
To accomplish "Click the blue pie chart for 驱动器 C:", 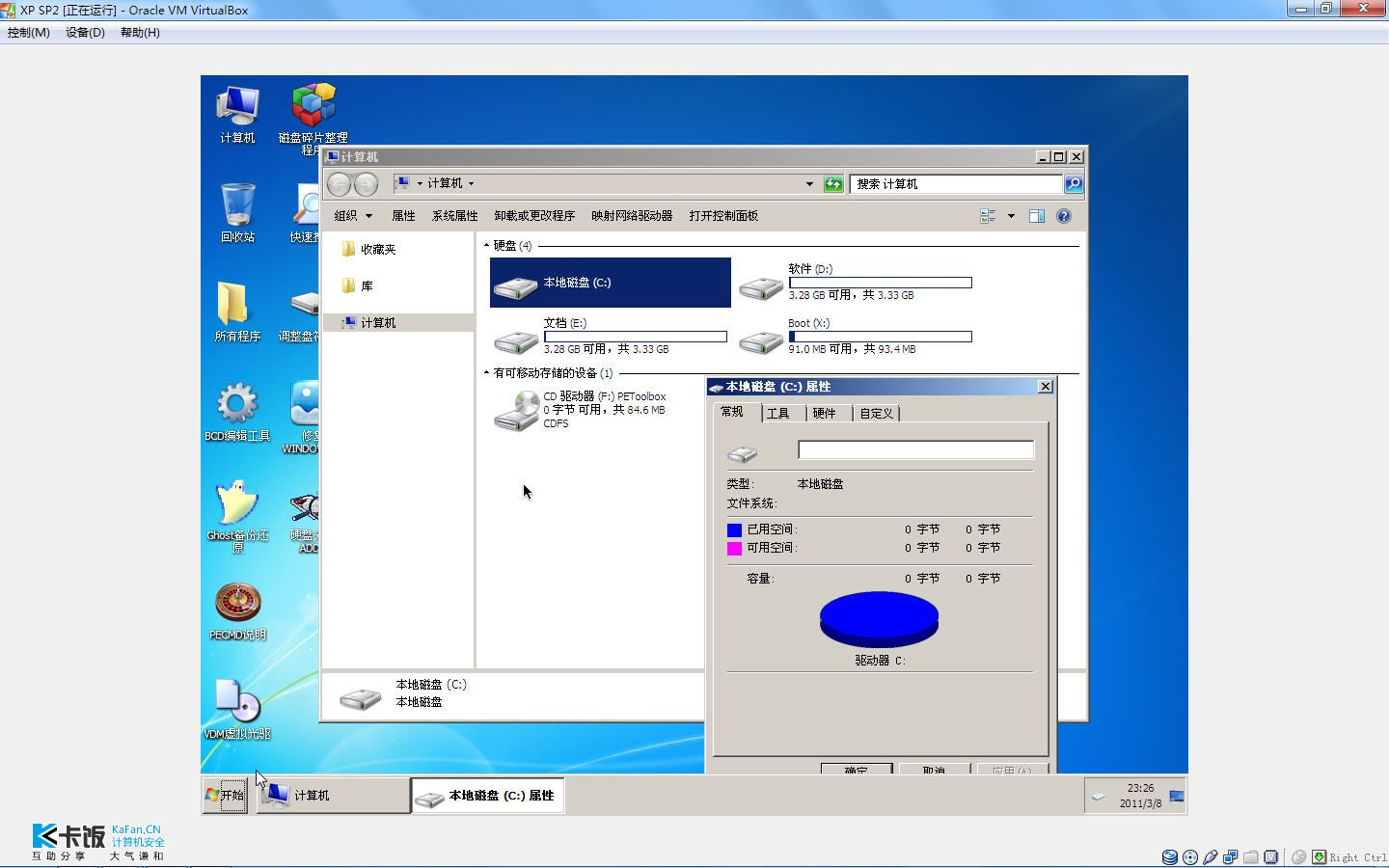I will [x=879, y=618].
